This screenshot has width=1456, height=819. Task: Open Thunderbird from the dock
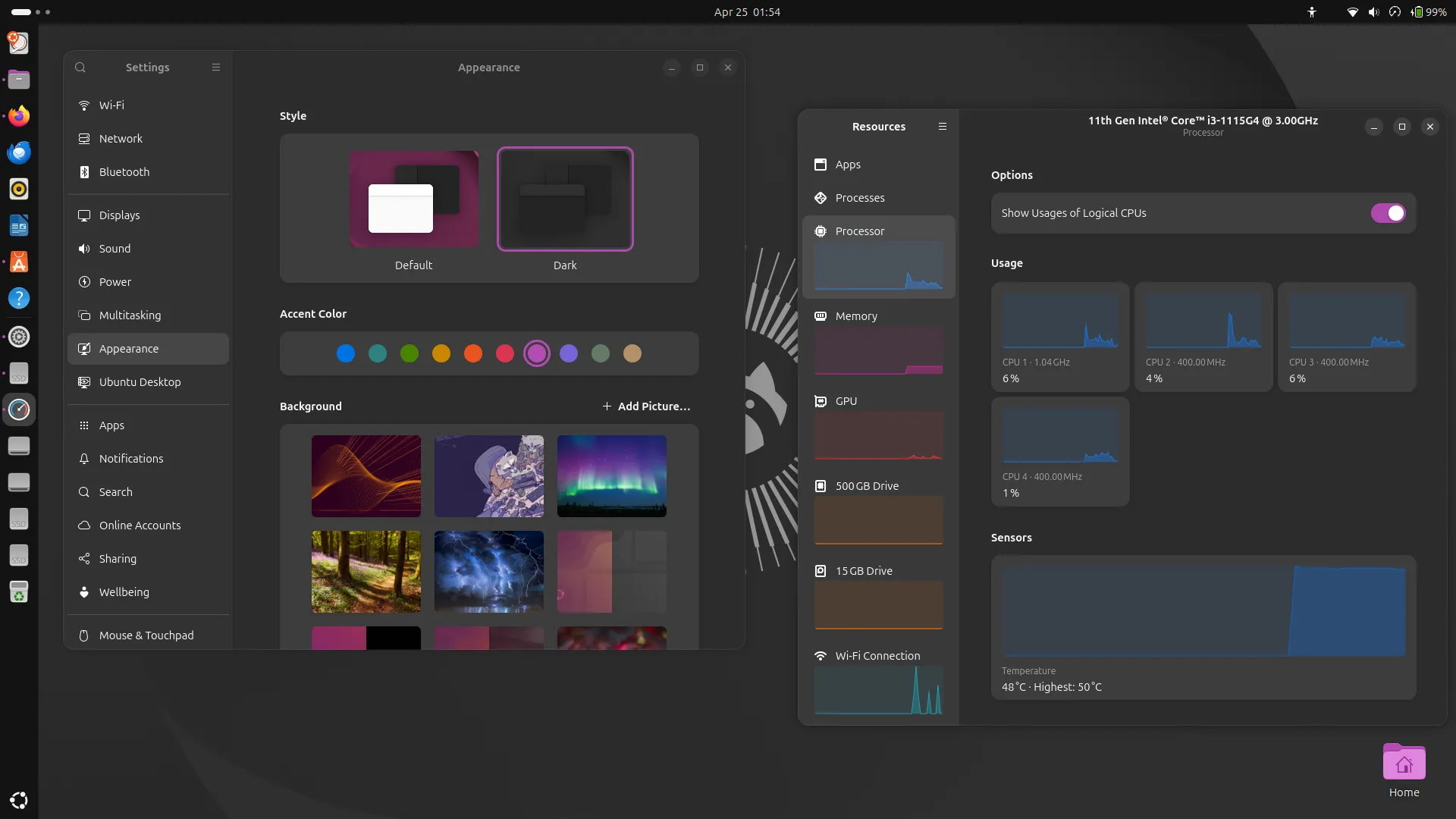click(19, 152)
